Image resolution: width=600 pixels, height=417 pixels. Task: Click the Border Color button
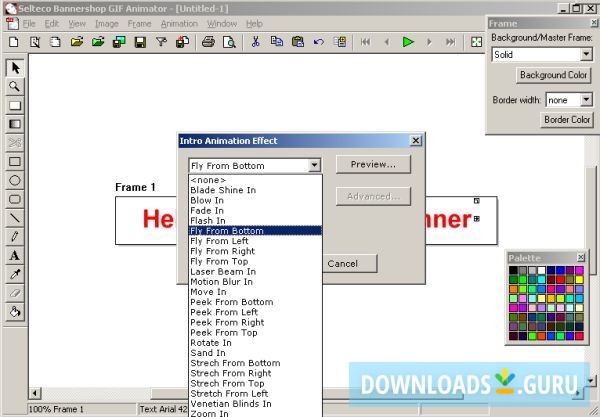(x=567, y=120)
